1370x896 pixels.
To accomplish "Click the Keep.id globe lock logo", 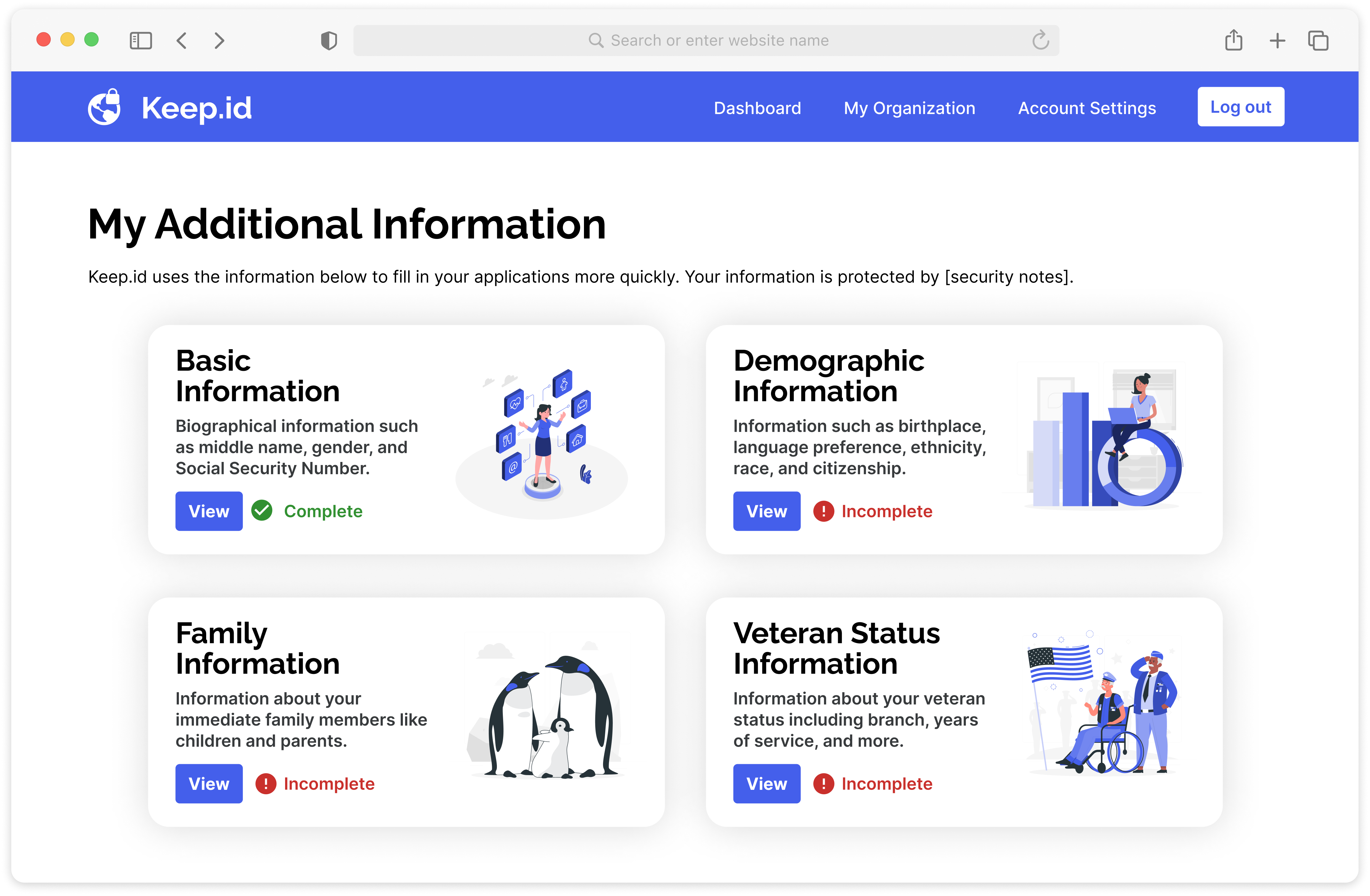I will pyautogui.click(x=104, y=107).
